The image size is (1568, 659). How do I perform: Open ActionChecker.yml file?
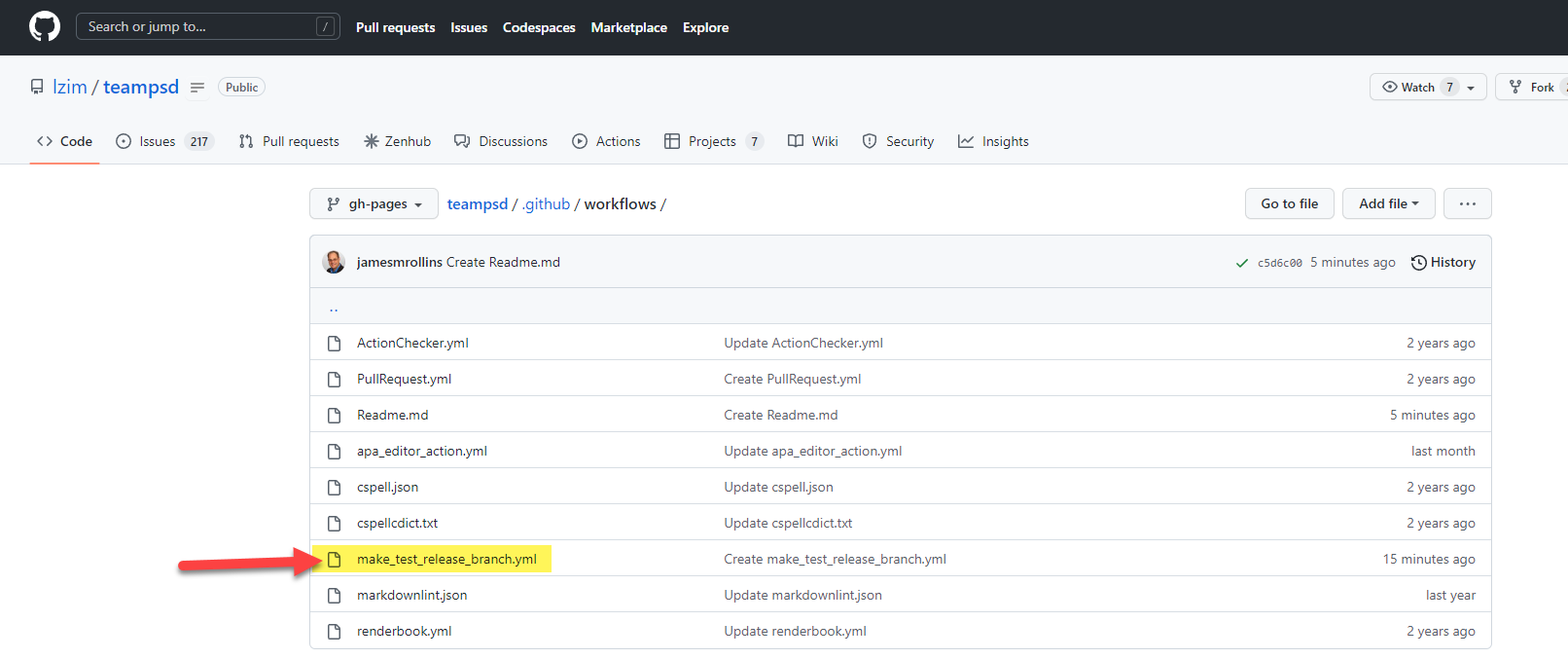coord(412,343)
